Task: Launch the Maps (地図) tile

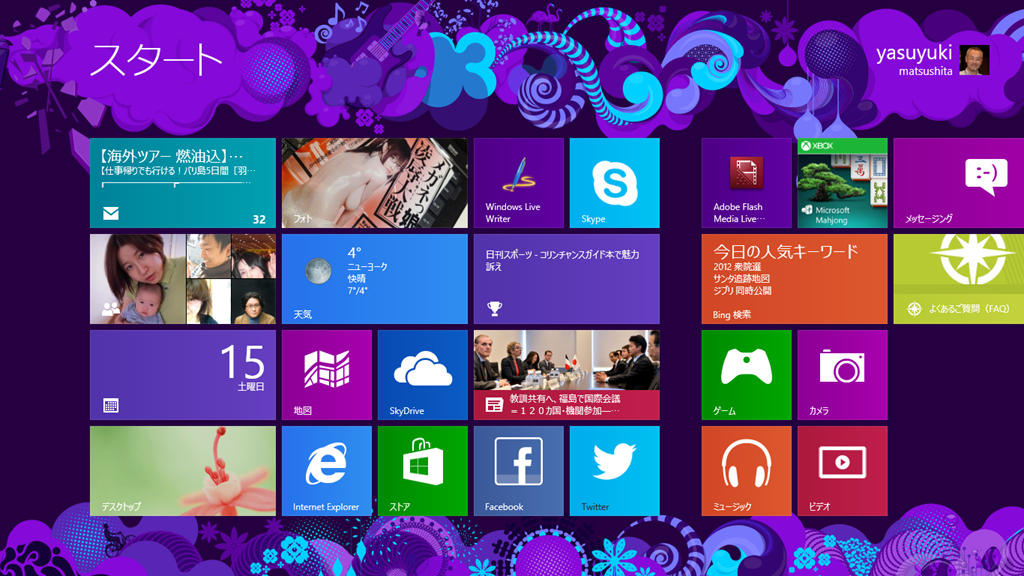Action: point(327,375)
